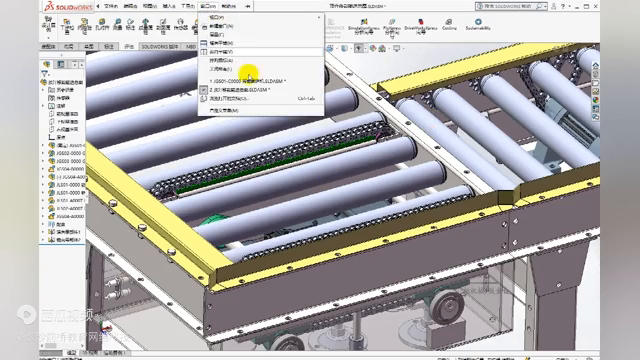The height and width of the screenshot is (360, 640).
Task: Toggle hide/show items in view toolbar
Action: coord(358,49)
